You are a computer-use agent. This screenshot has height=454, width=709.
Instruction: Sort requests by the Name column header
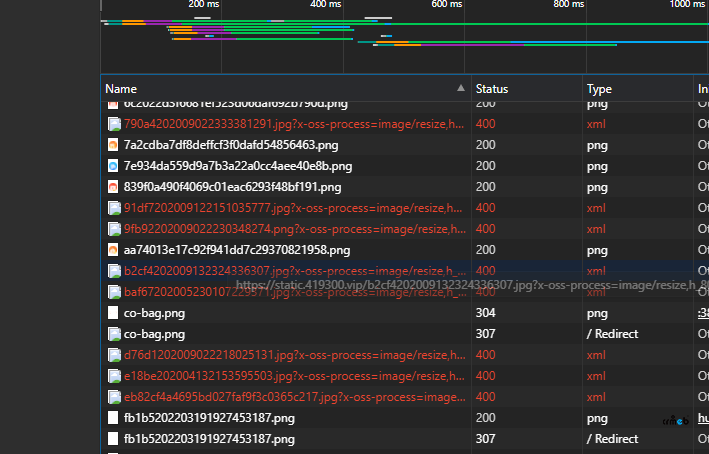[x=286, y=89]
